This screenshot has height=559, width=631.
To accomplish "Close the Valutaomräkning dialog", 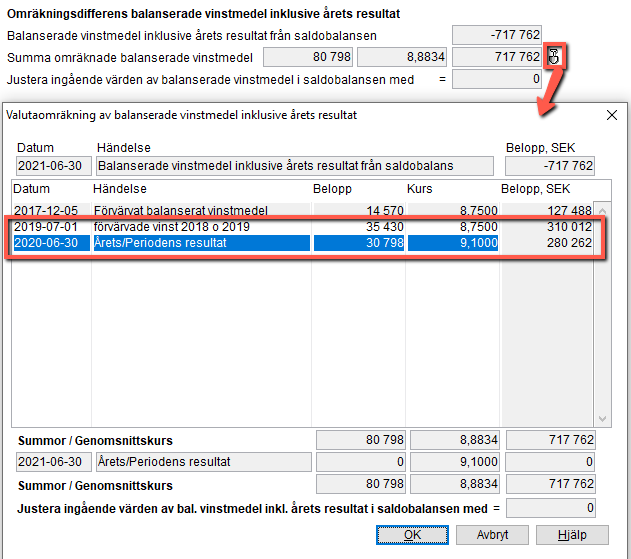I will [612, 115].
